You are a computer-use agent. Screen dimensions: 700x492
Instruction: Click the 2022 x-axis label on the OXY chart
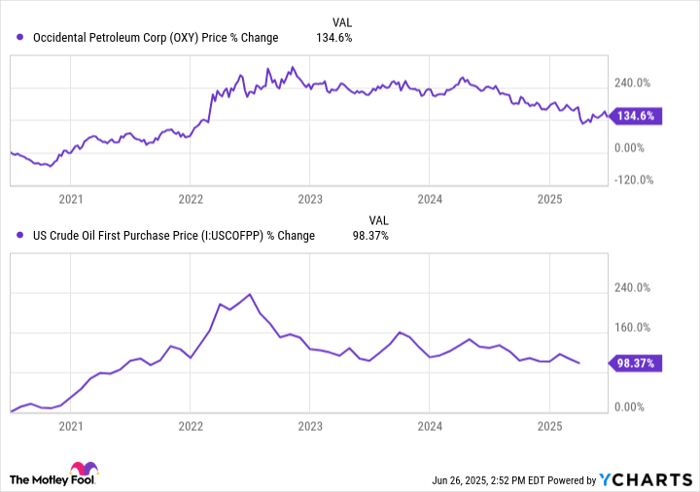coord(191,198)
